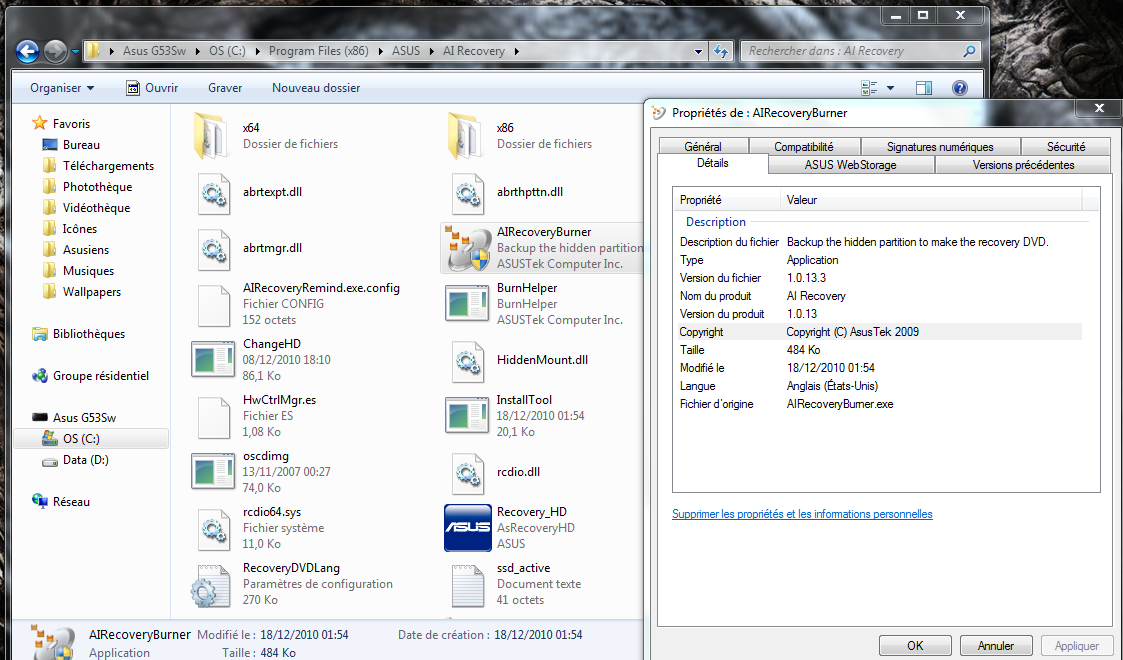The image size is (1123, 660).
Task: Click the OK button in properties dialog
Action: click(x=914, y=646)
